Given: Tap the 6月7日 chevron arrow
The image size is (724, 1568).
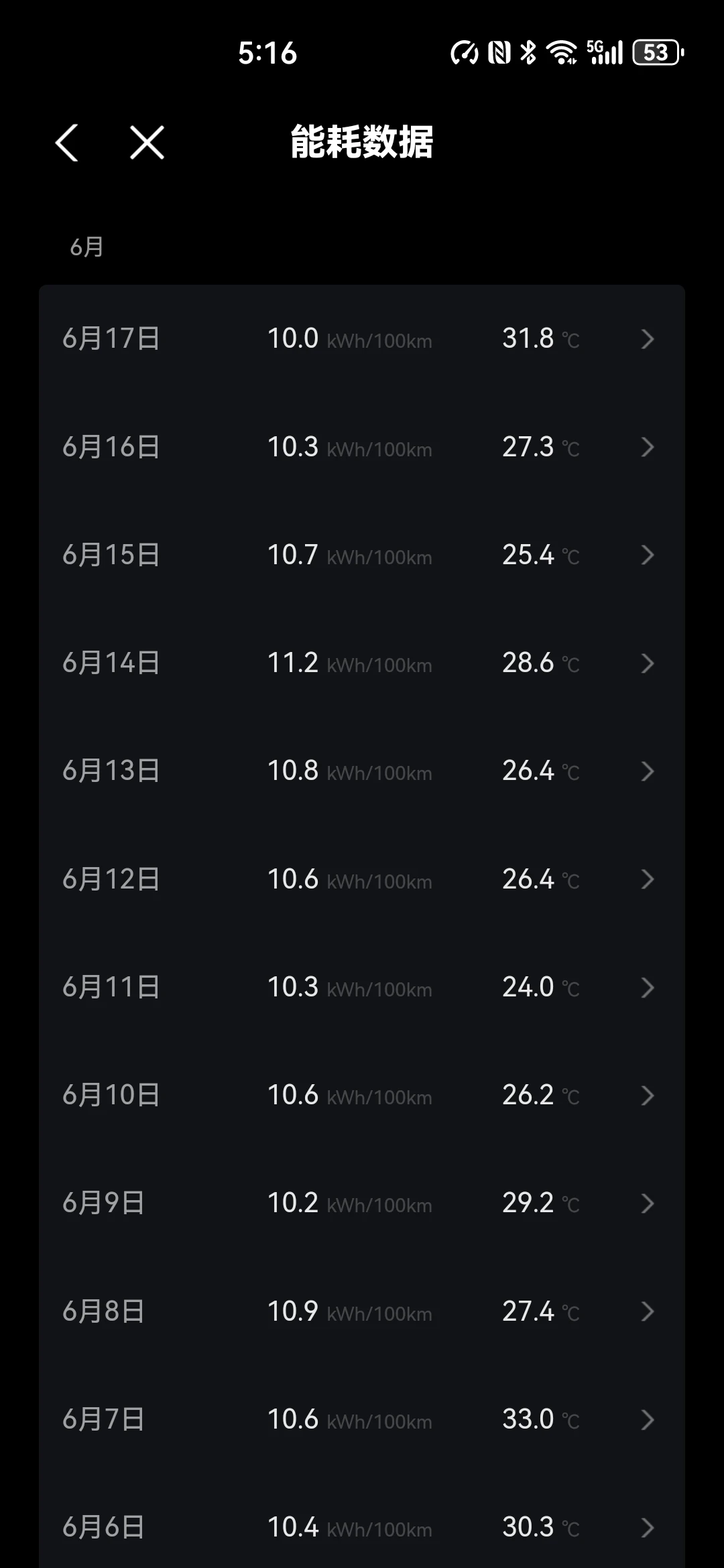Looking at the screenshot, I should [x=647, y=1420].
